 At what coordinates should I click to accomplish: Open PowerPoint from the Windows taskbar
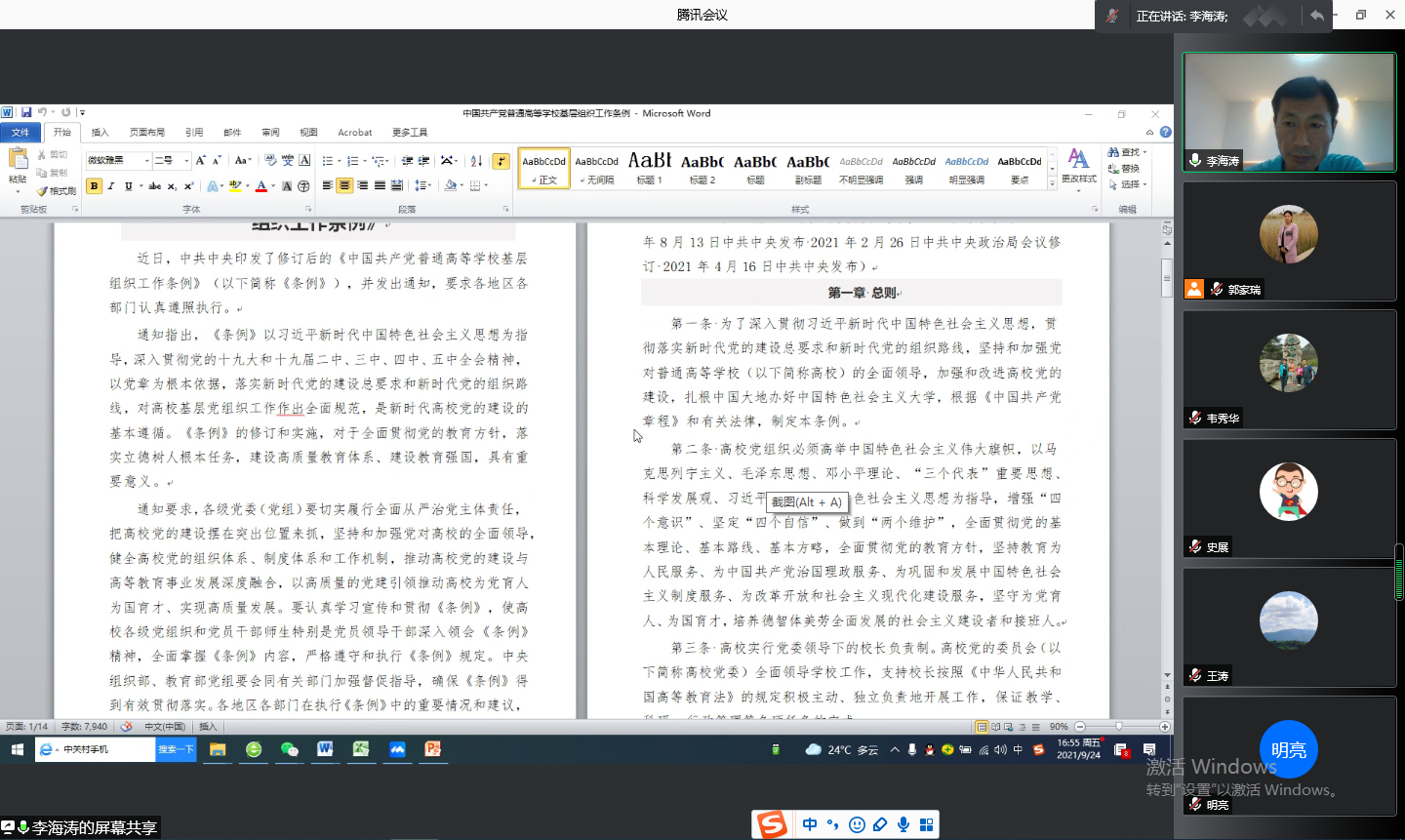(x=432, y=749)
